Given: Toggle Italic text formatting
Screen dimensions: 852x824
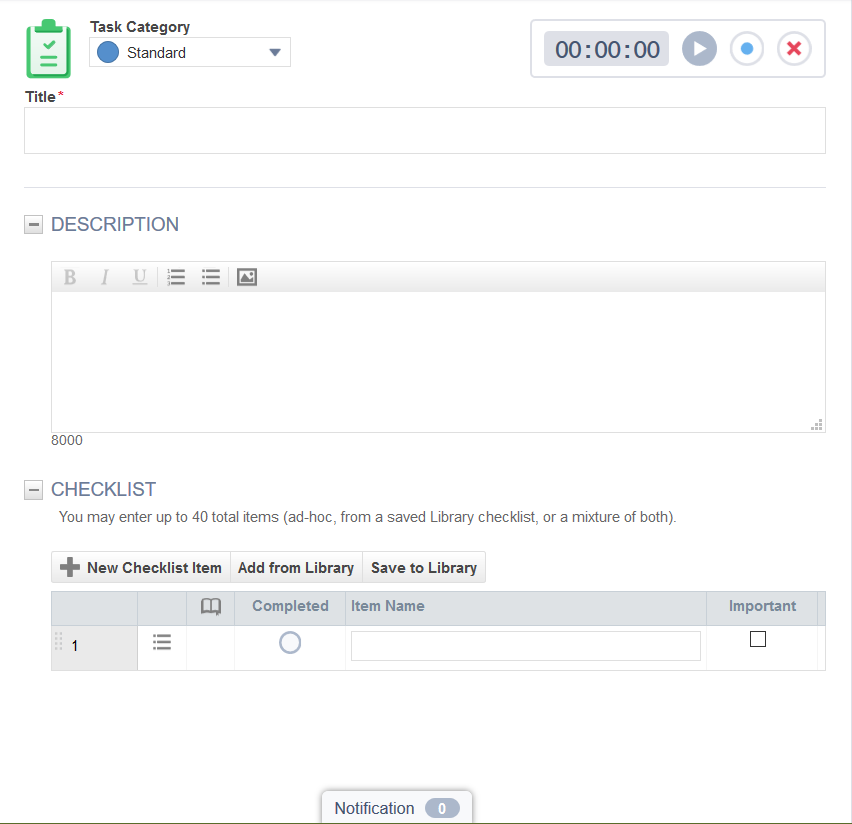Looking at the screenshot, I should (x=104, y=277).
